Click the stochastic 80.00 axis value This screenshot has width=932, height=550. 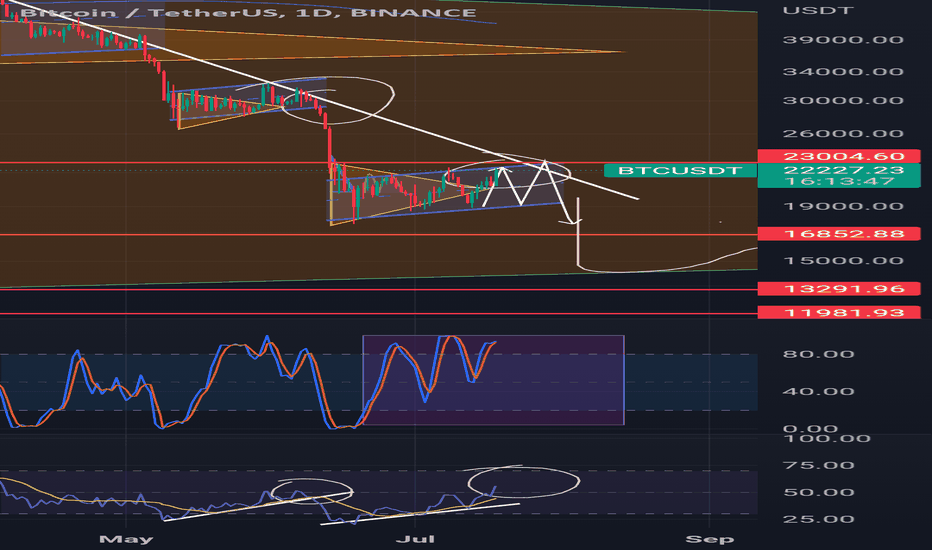[818, 354]
